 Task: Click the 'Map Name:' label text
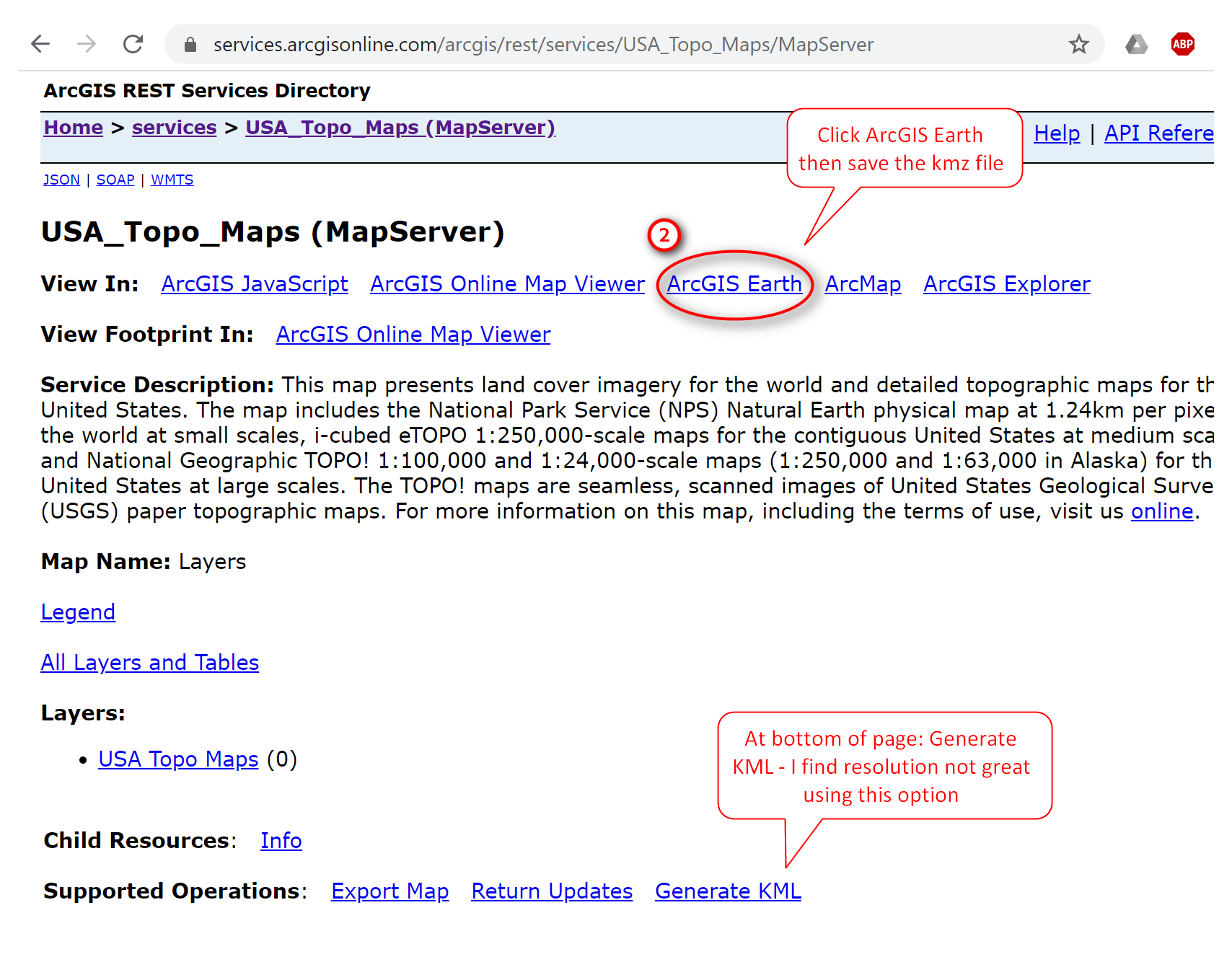tap(106, 562)
